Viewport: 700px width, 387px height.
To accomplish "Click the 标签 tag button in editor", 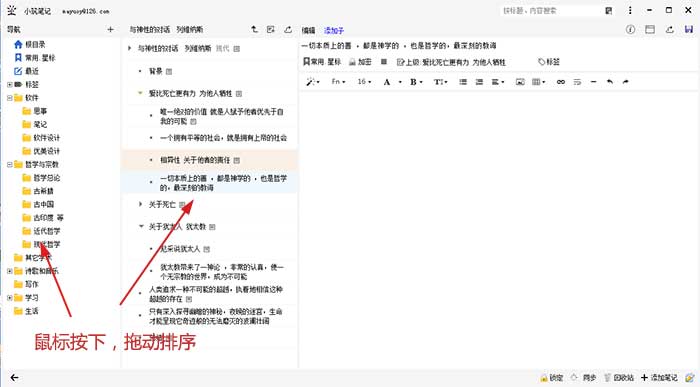I will coord(549,62).
